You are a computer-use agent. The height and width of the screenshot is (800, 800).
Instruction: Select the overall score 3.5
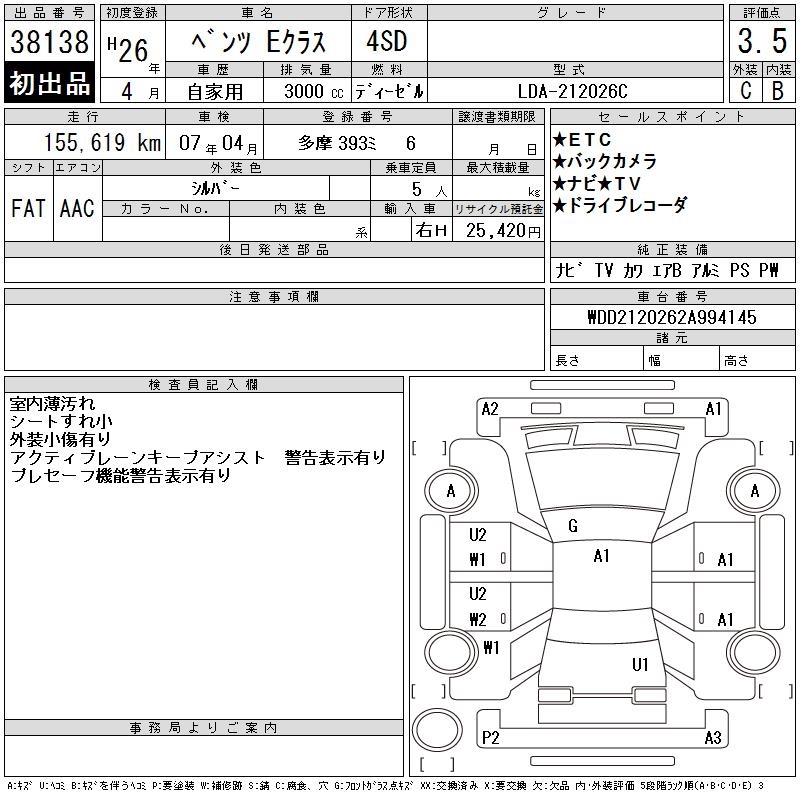click(x=762, y=41)
